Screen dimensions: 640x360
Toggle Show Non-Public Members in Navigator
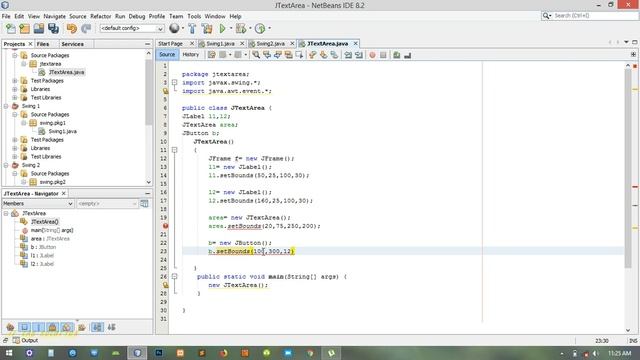(x=52, y=327)
